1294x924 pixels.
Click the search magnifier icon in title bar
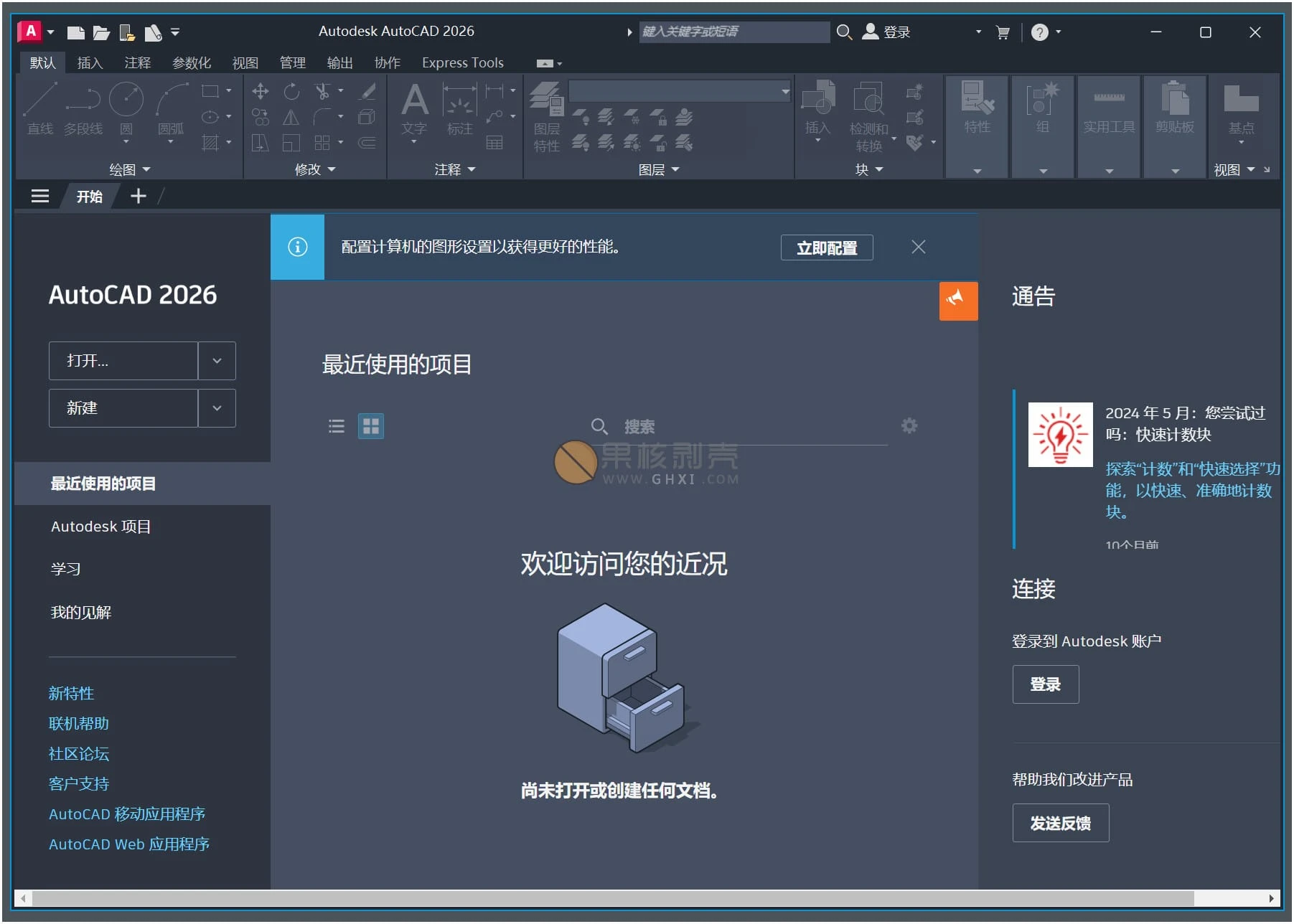(x=844, y=32)
